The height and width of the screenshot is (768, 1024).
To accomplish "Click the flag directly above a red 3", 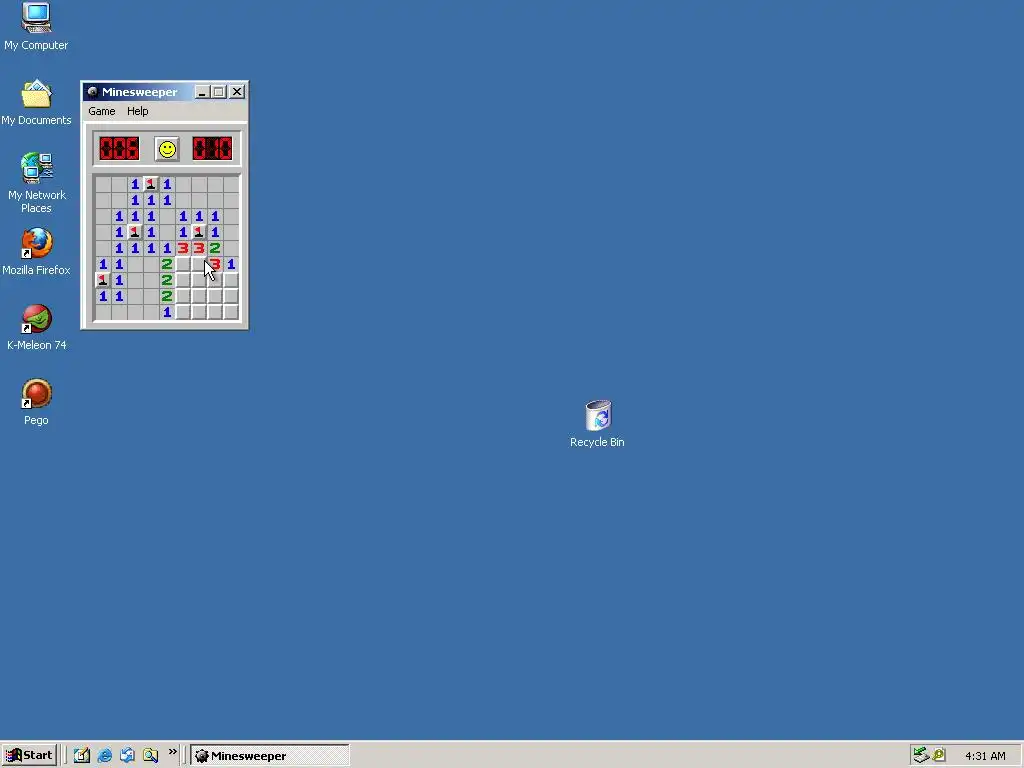I will [199, 232].
